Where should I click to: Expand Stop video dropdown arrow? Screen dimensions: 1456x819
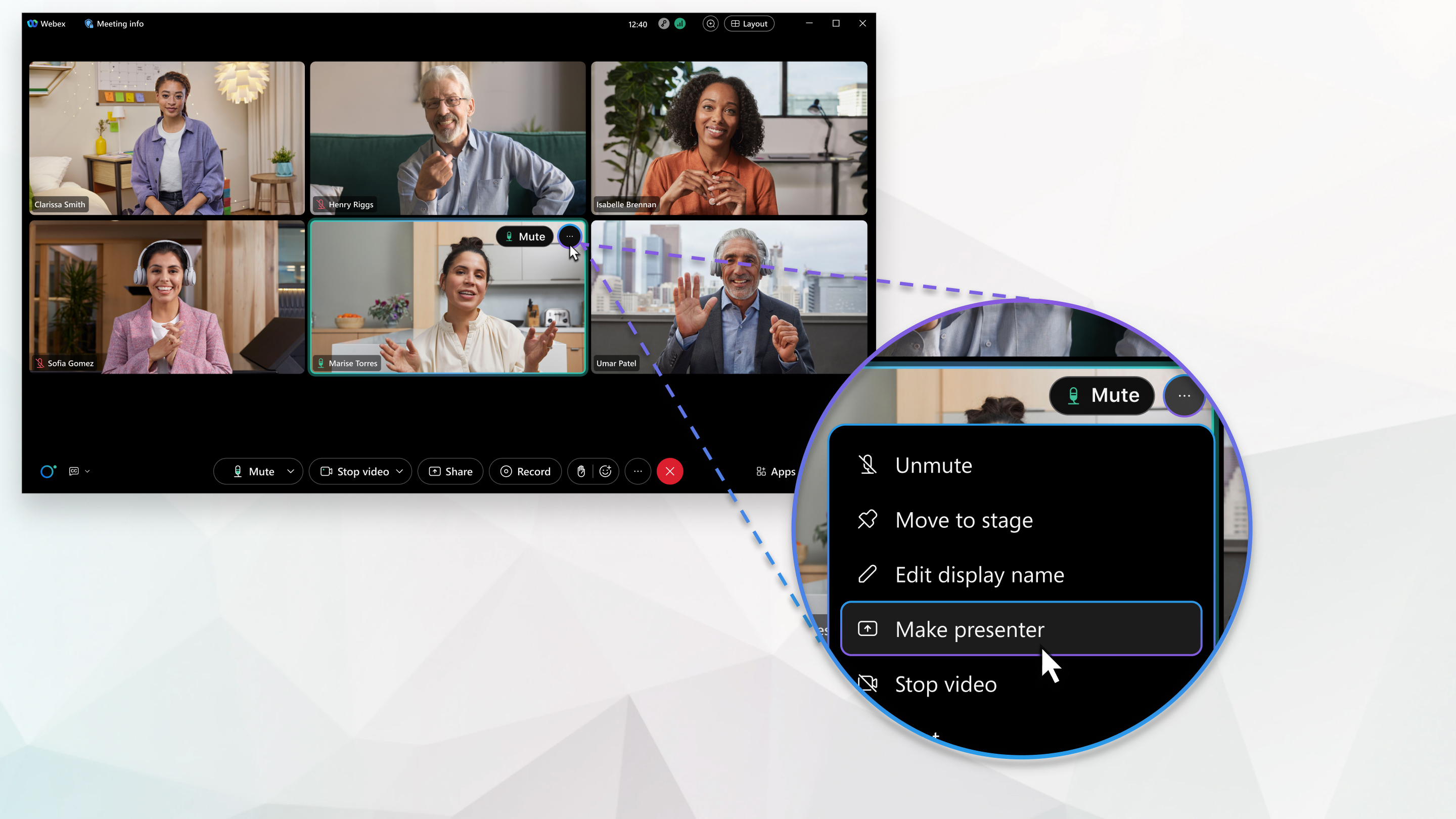(400, 471)
